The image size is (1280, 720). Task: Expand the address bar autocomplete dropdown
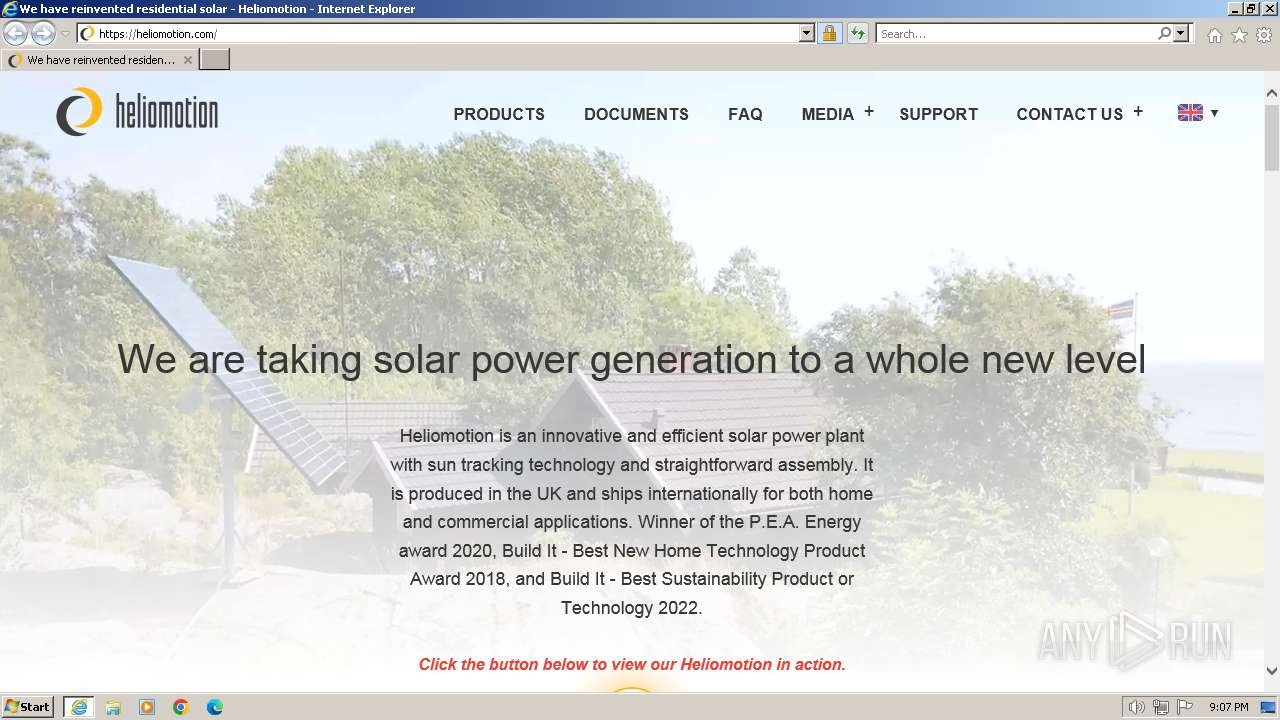807,33
